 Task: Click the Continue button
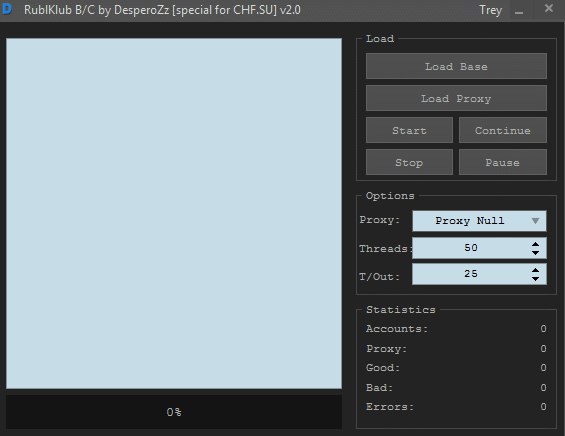click(x=503, y=130)
